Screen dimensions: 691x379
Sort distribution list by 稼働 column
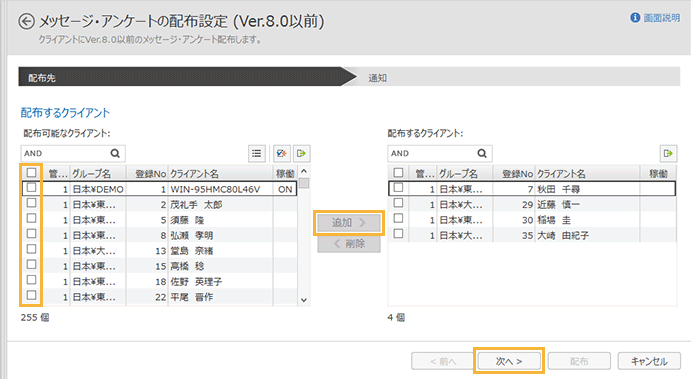click(658, 174)
